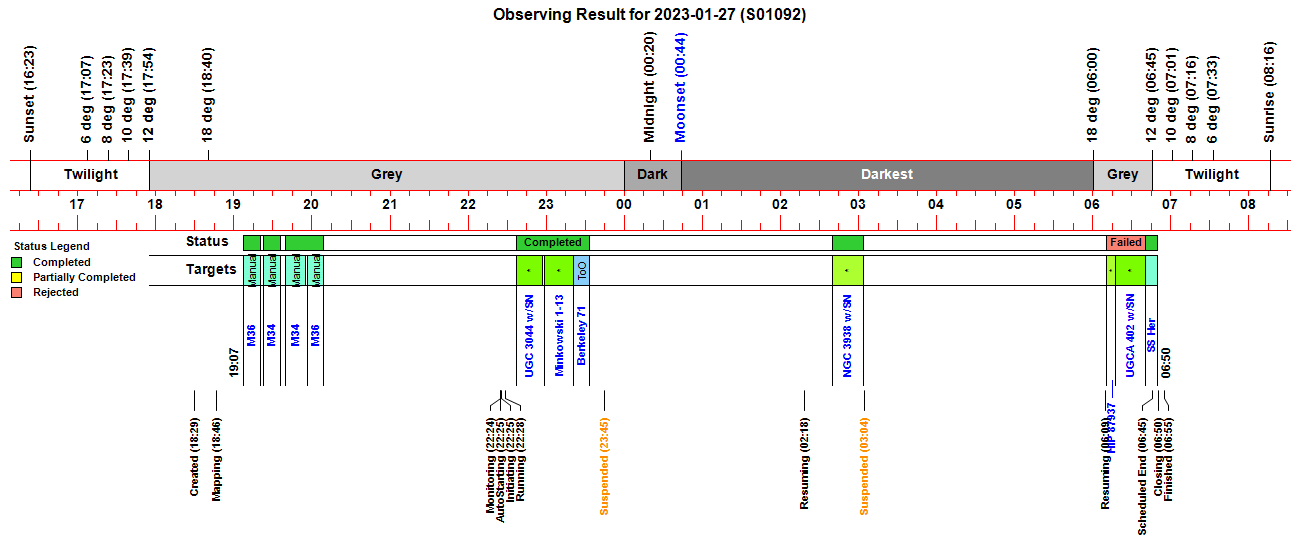Viewport: 1300px width, 560px height.
Task: Select the cyan SS Her target block
Action: tap(1151, 270)
